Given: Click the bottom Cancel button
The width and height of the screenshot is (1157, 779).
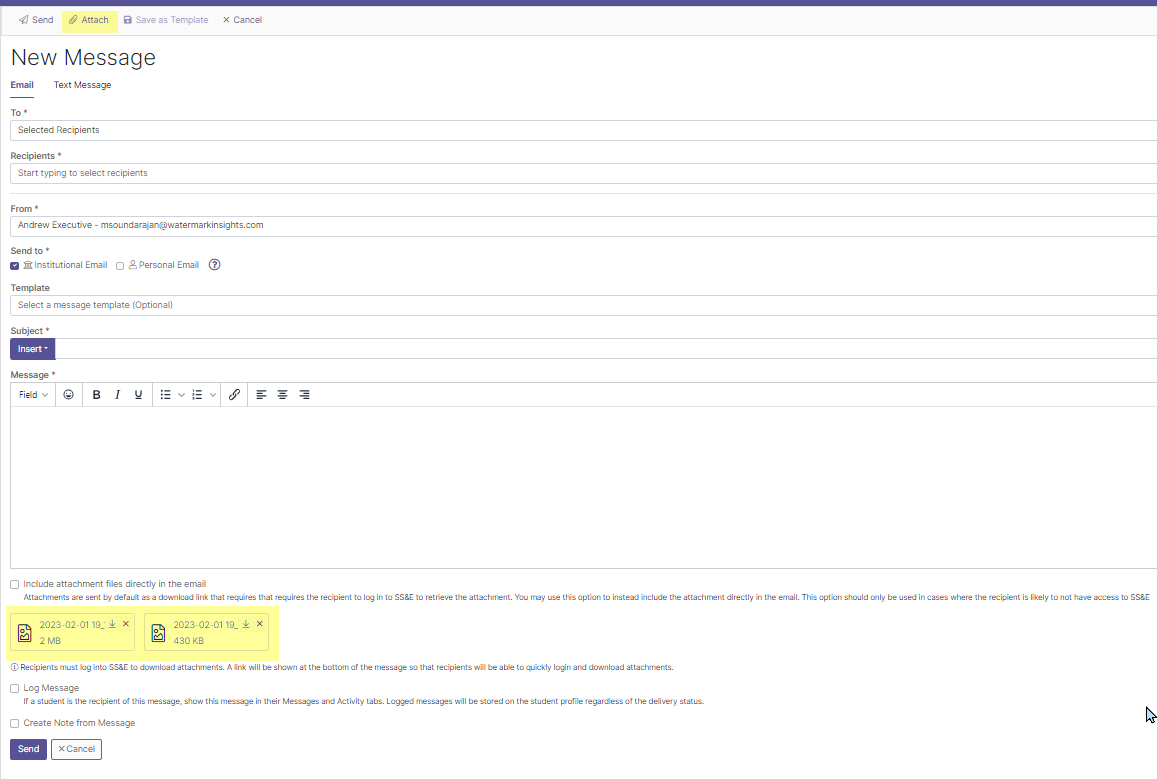Looking at the screenshot, I should click(x=76, y=749).
